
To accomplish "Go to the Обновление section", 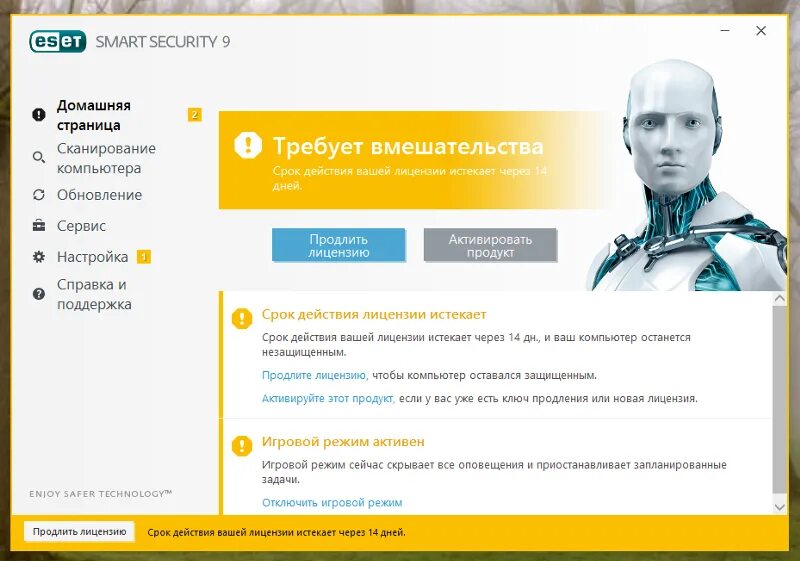I will click(99, 195).
